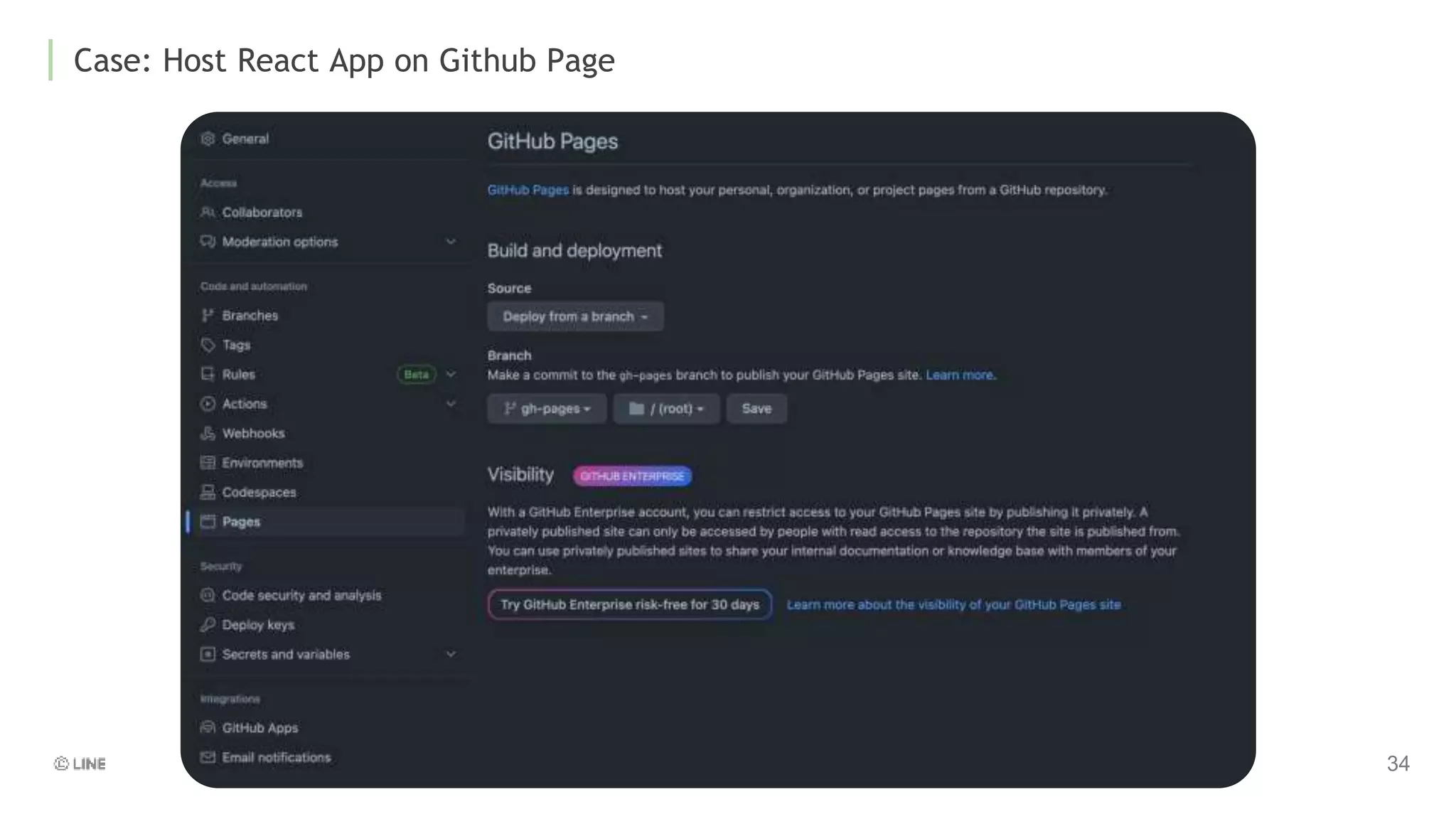Click the Webhooks icon in sidebar
1456x819 pixels.
coord(208,434)
